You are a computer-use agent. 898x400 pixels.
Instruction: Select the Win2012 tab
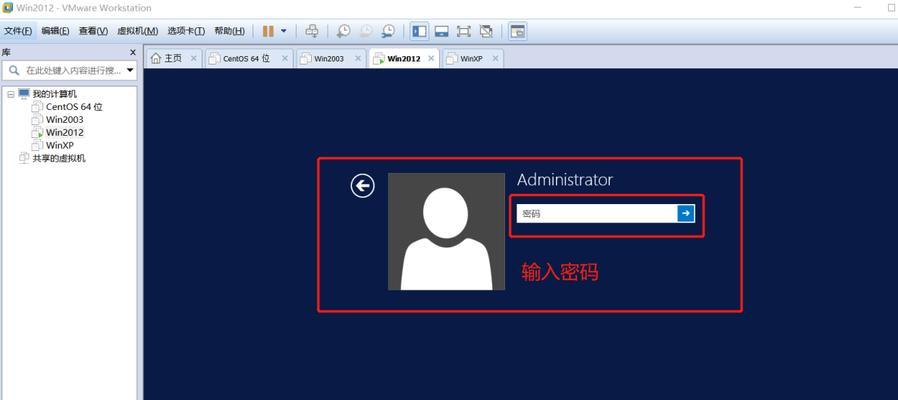404,58
